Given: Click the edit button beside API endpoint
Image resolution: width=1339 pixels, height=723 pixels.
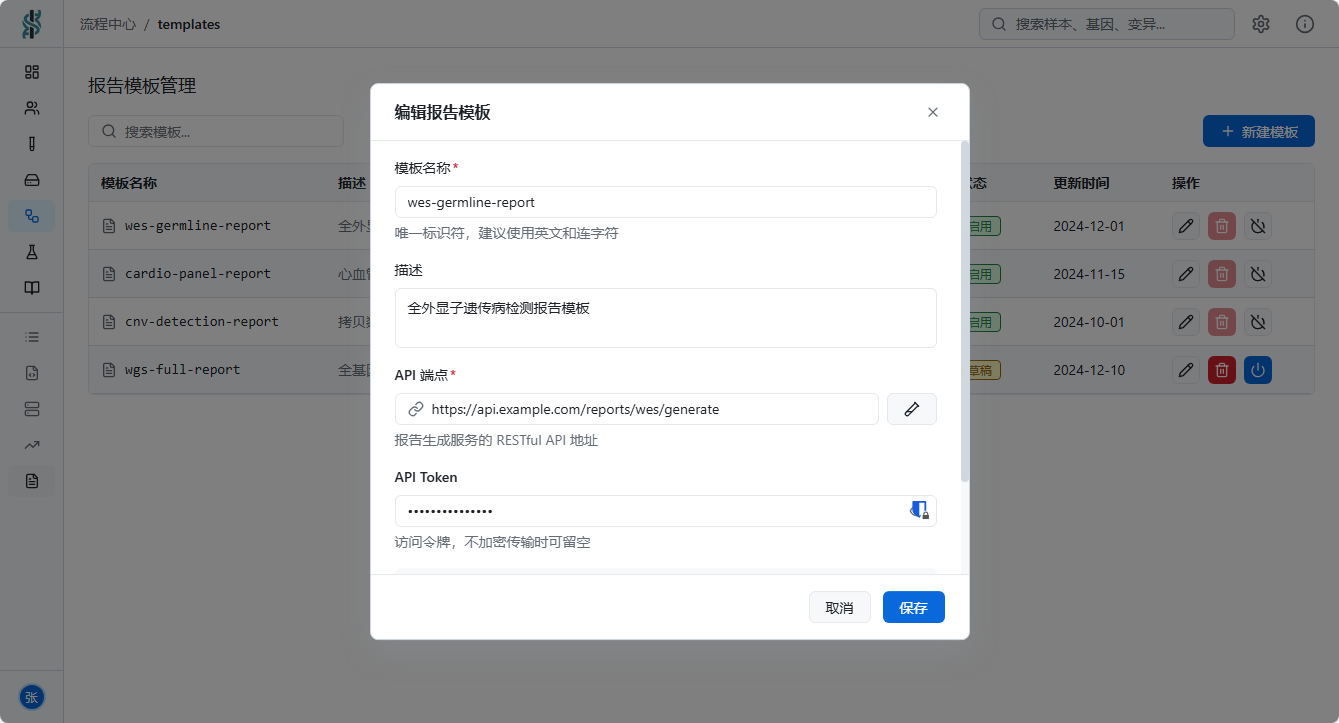Looking at the screenshot, I should [912, 409].
